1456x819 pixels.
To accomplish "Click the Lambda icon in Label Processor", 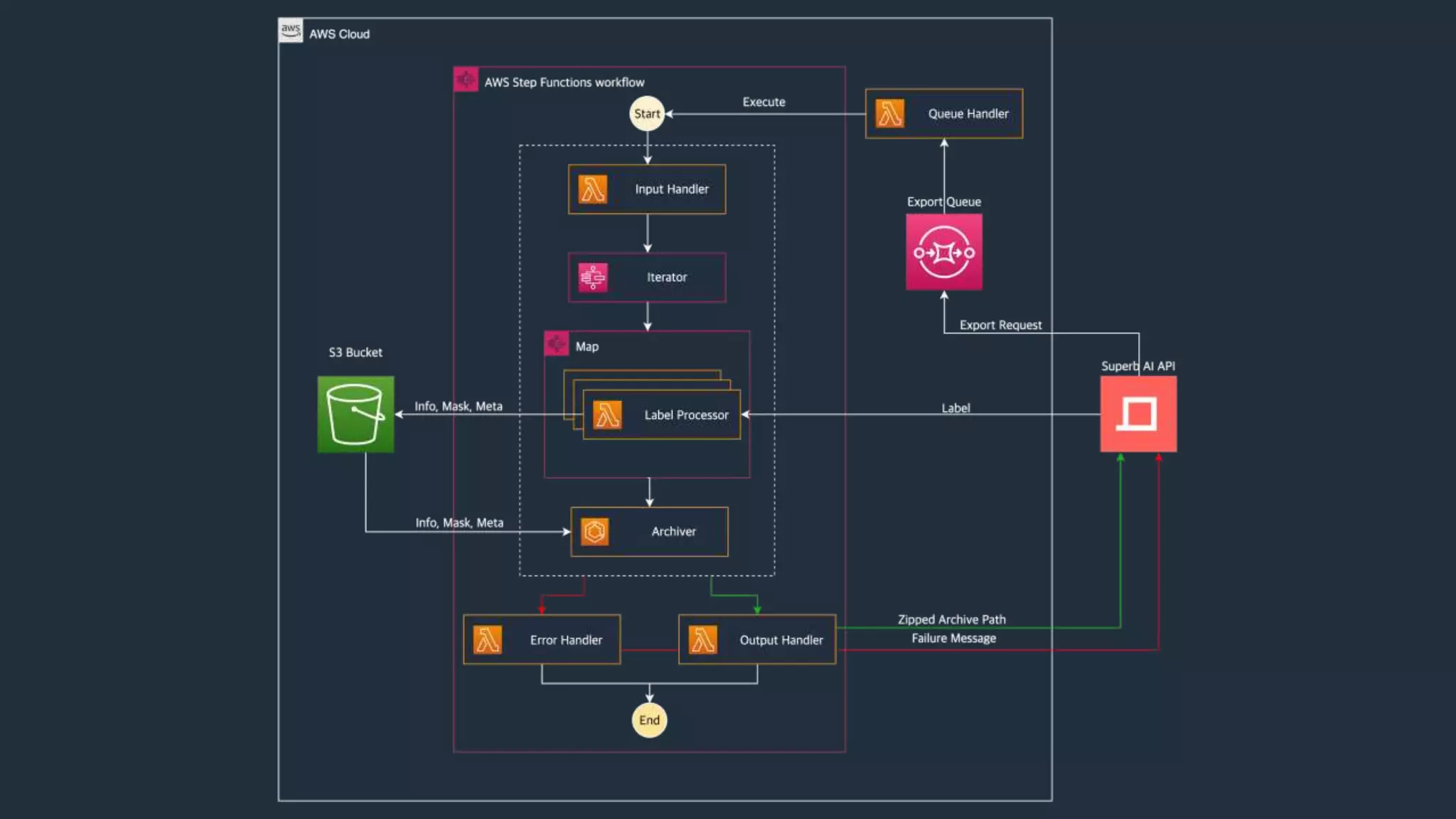I will [607, 414].
